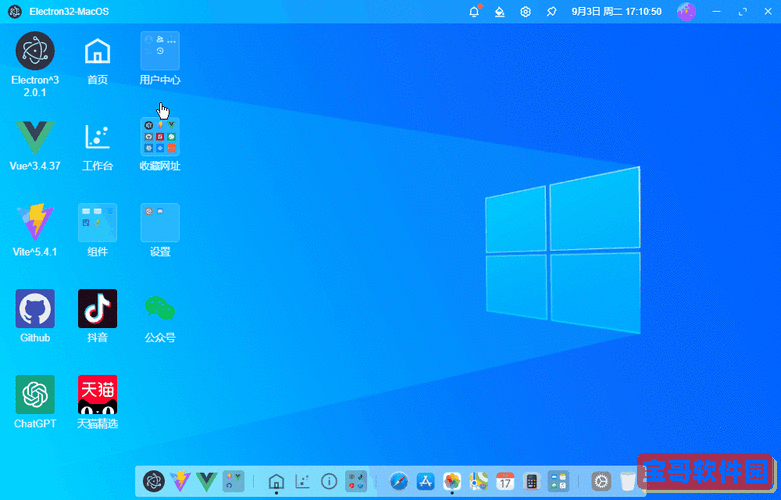The image size is (781, 500).
Task: Open the notification bell in the top bar
Action: pyautogui.click(x=475, y=11)
